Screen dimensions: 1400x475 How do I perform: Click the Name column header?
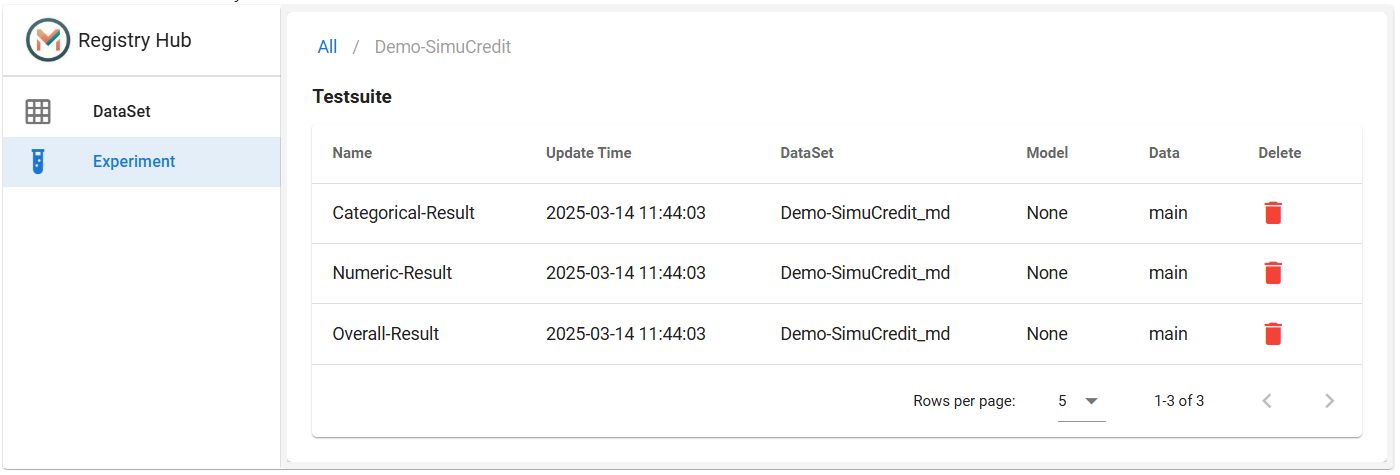point(352,153)
